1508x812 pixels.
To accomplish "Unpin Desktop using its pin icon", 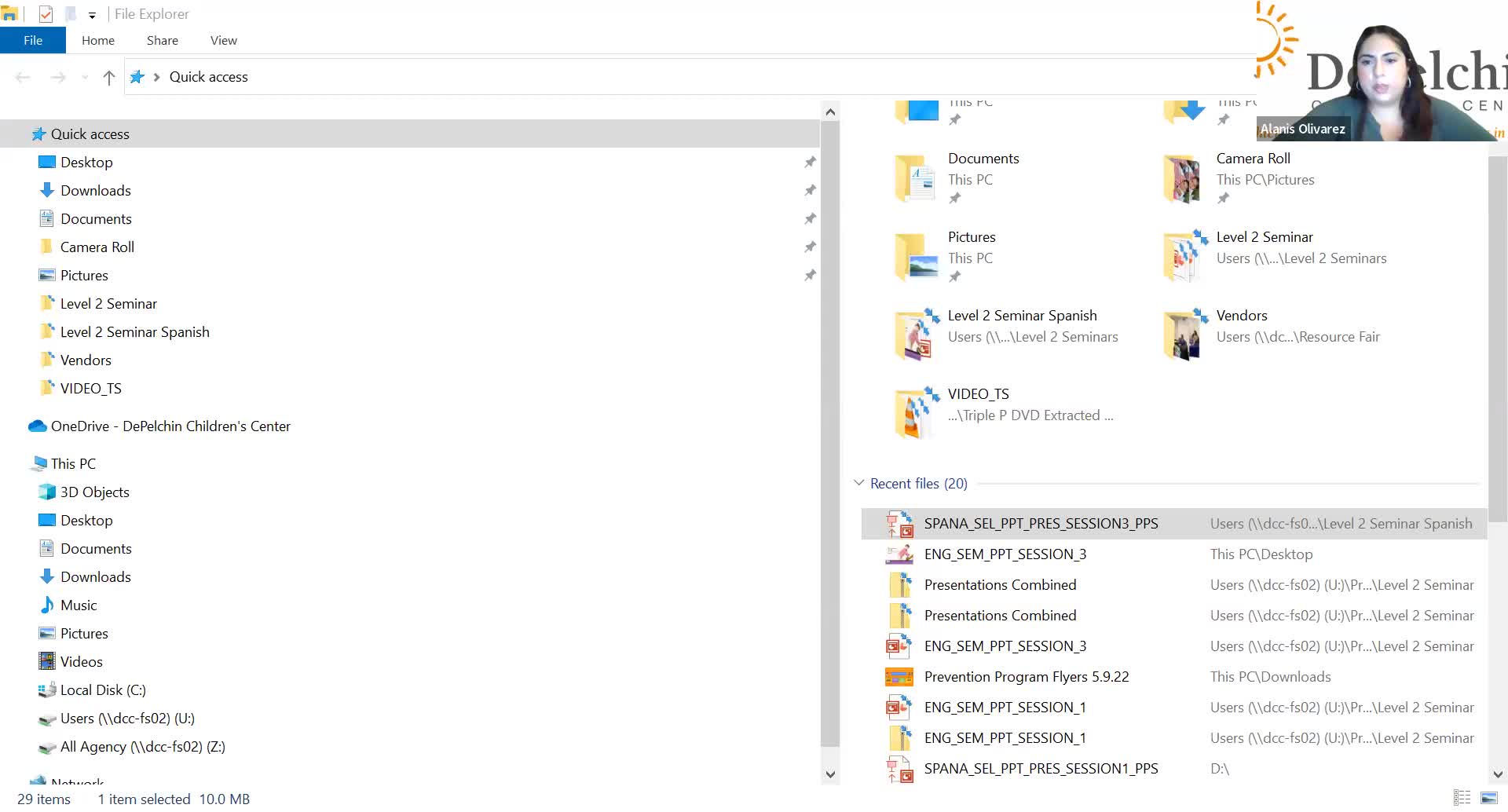I will (810, 163).
